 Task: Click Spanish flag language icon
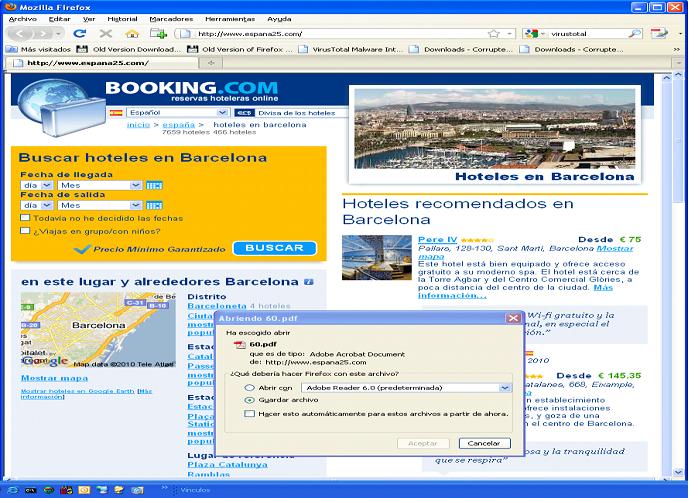(x=116, y=113)
